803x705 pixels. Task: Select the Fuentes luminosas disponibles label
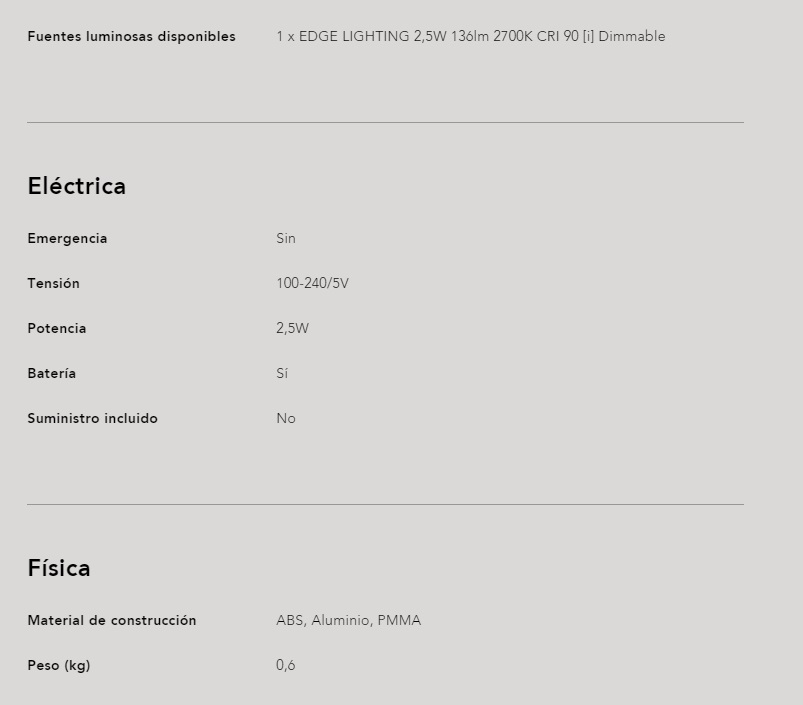pos(132,36)
